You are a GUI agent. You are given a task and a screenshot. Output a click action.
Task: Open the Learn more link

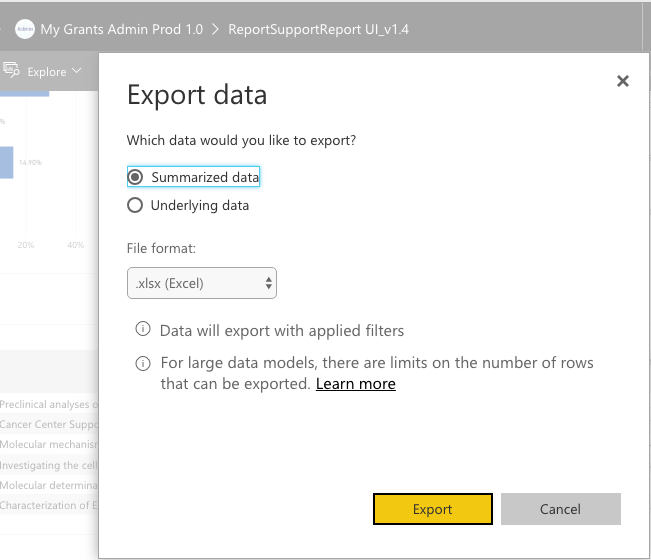click(355, 384)
